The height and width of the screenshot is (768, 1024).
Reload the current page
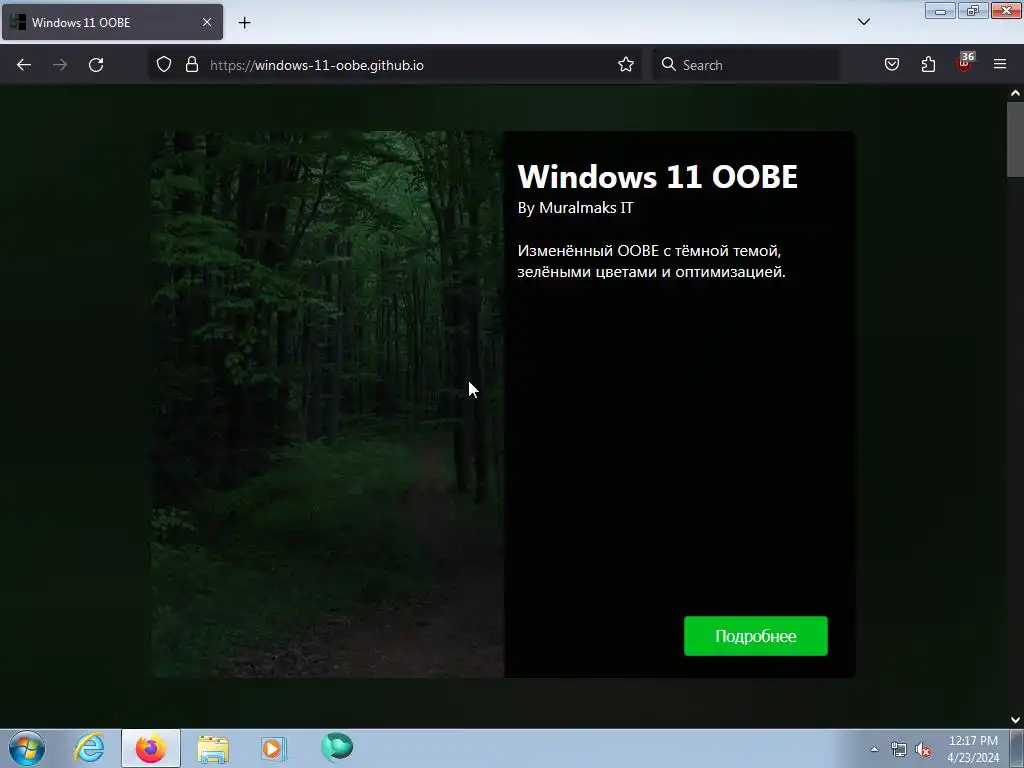(x=96, y=65)
